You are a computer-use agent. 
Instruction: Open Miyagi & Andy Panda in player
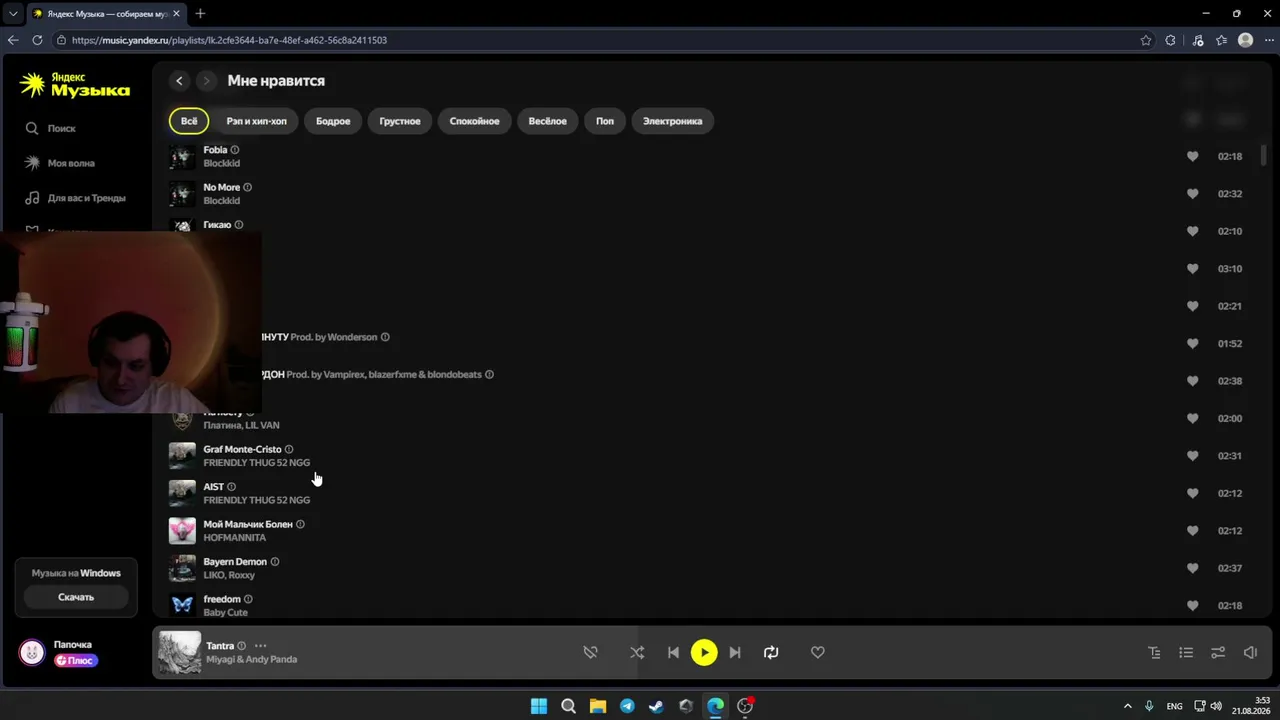pos(251,659)
